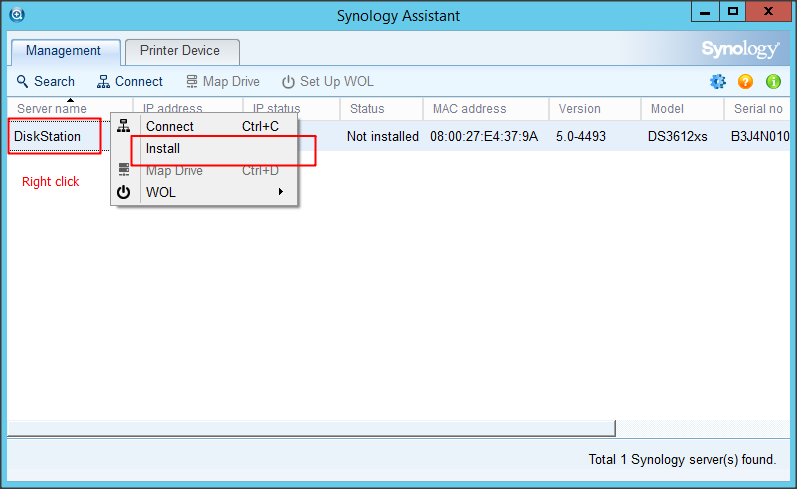The height and width of the screenshot is (489, 797).
Task: Click the Connect network icon in toolbar
Action: tap(104, 82)
